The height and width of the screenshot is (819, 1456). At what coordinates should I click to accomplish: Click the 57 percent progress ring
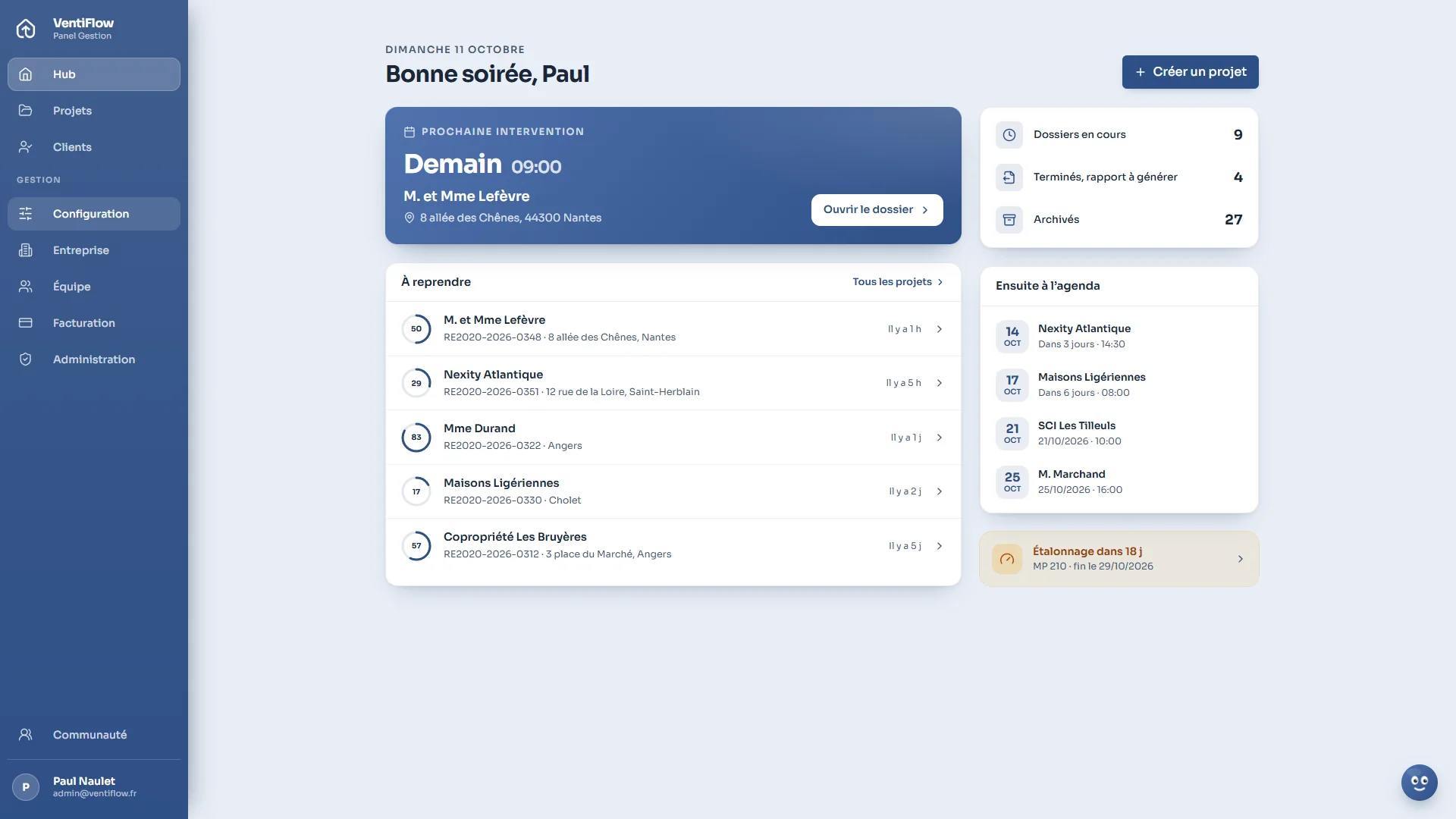[x=416, y=546]
